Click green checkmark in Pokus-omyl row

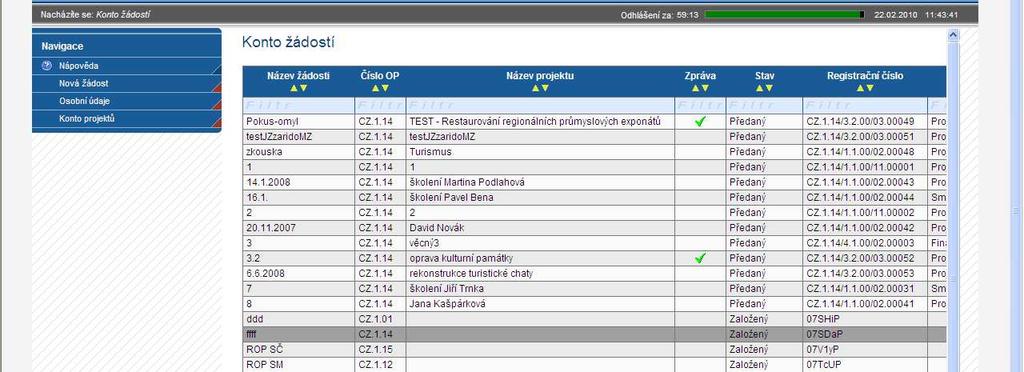700,121
